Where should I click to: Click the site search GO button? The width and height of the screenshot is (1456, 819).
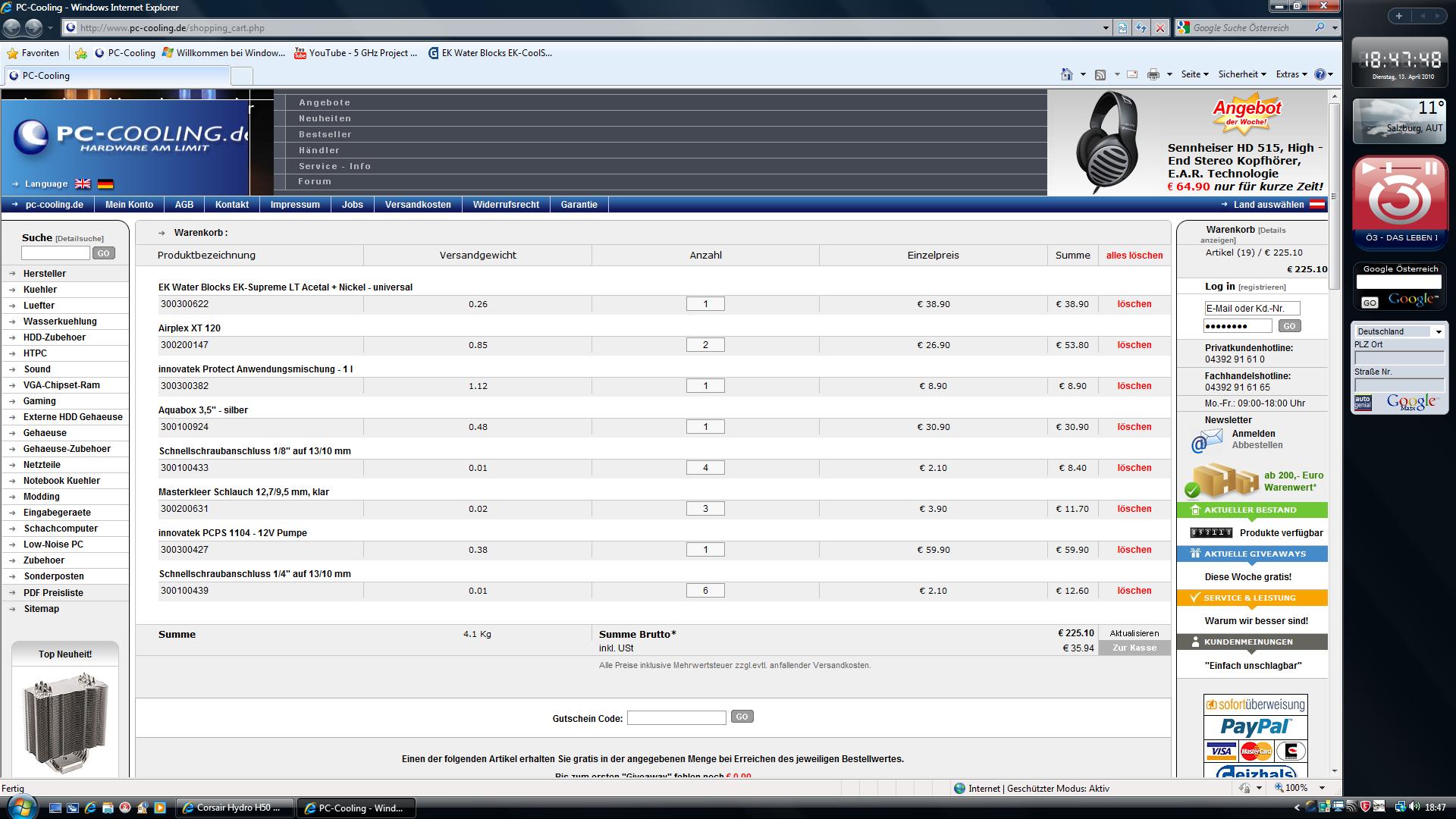[104, 253]
